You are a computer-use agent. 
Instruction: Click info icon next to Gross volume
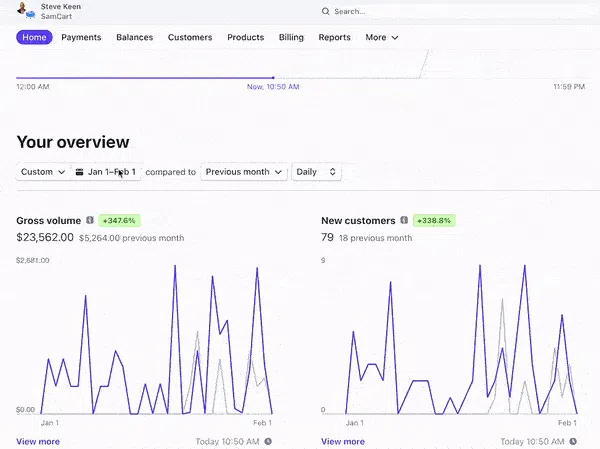[x=90, y=220]
